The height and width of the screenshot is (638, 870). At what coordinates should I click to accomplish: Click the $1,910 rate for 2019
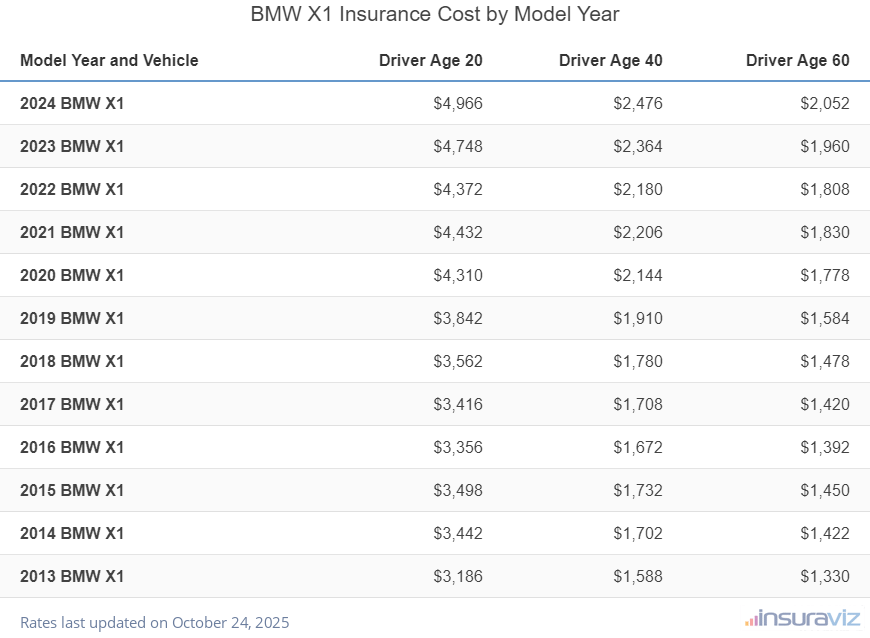tap(638, 318)
